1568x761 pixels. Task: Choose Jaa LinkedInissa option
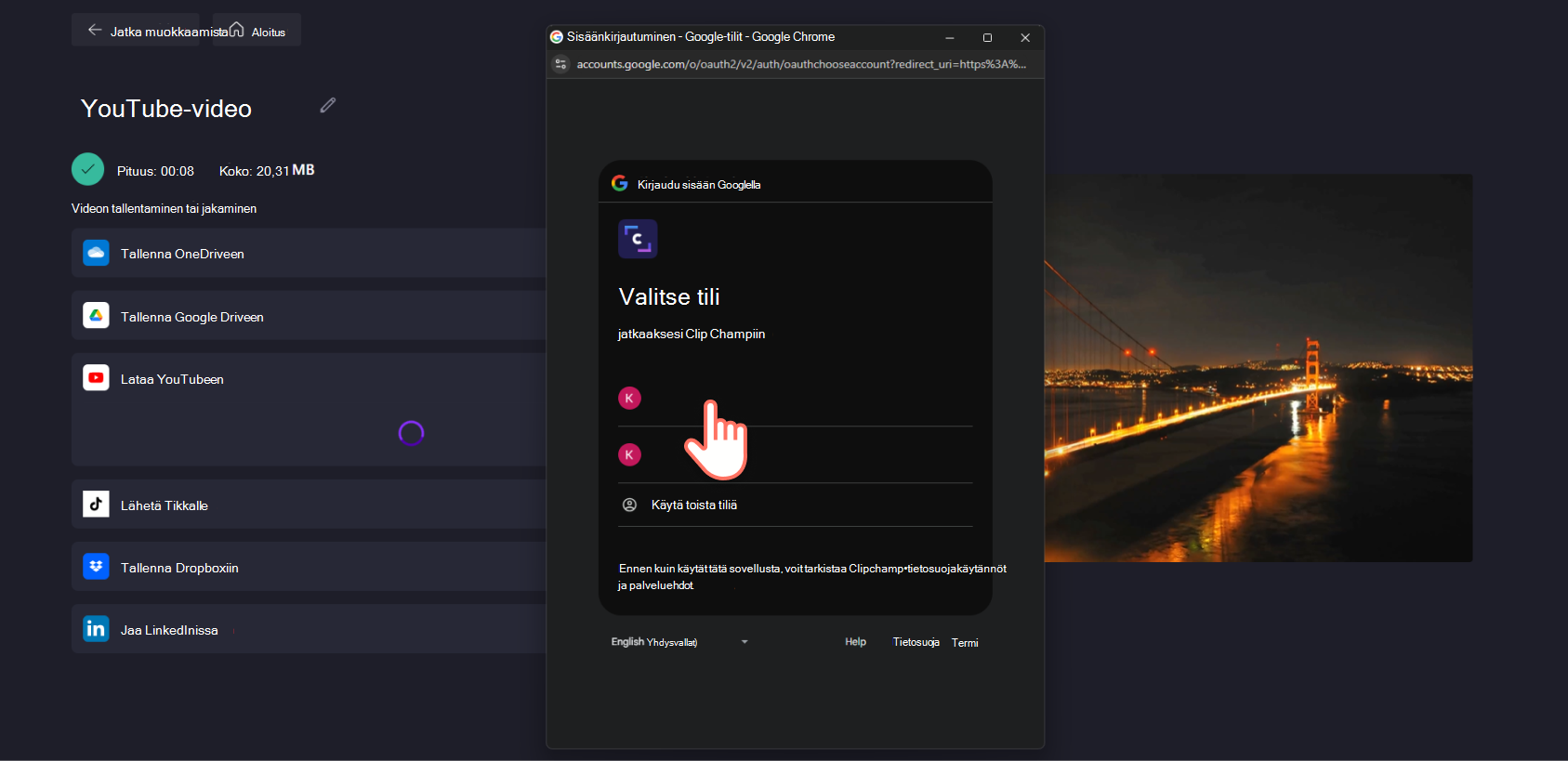[309, 629]
